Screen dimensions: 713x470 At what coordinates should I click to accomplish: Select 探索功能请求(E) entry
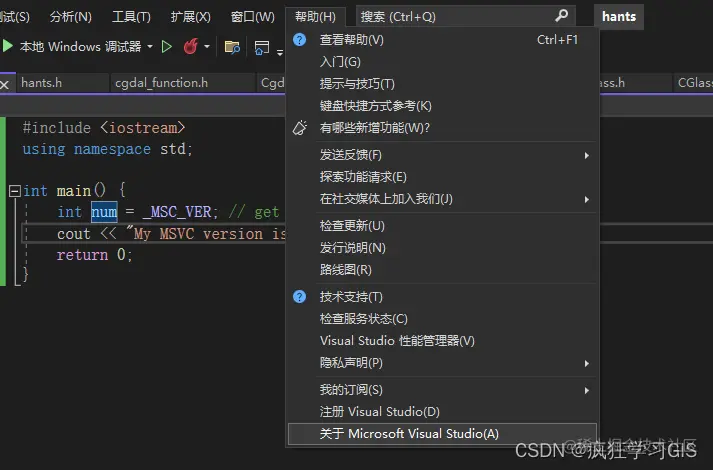(442, 177)
